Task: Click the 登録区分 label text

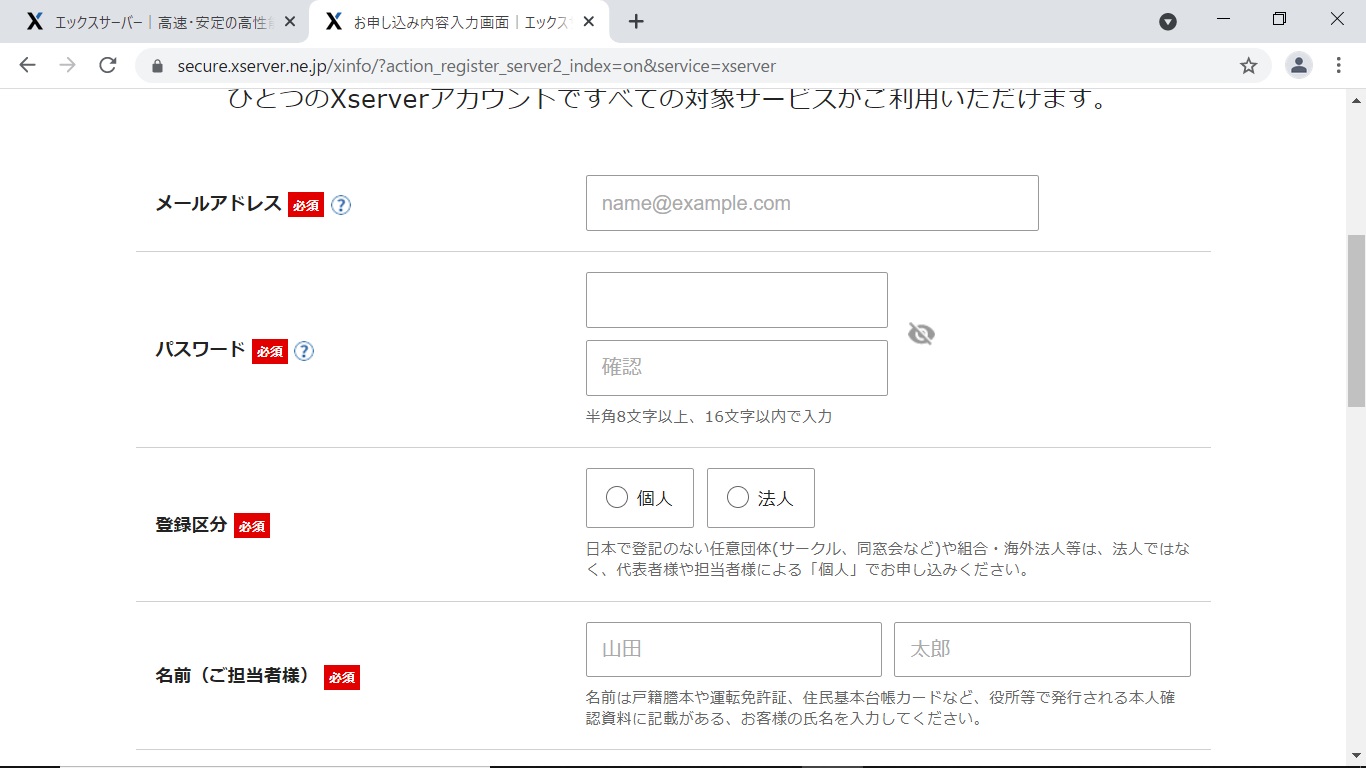Action: [x=191, y=525]
